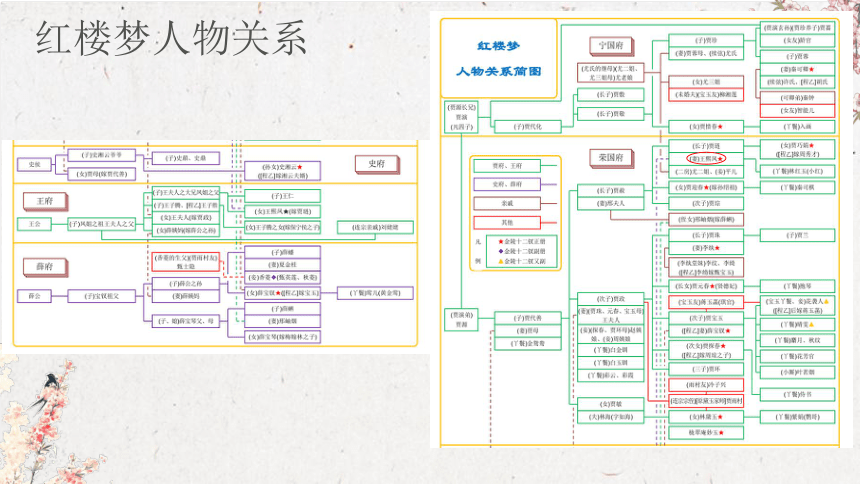
Task: Click the legend entry 亲戚
Action: coord(507,204)
